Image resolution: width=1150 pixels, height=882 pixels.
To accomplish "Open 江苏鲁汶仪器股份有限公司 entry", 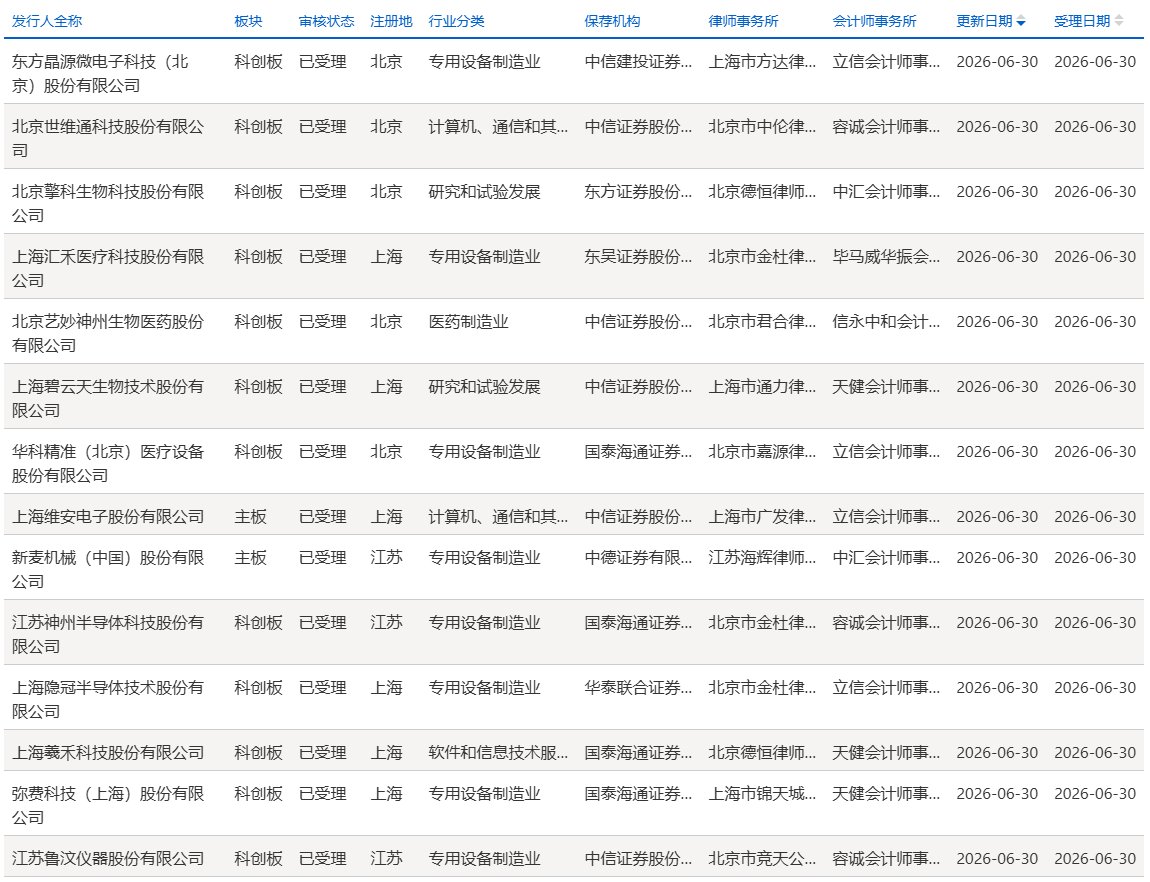I will tap(108, 859).
